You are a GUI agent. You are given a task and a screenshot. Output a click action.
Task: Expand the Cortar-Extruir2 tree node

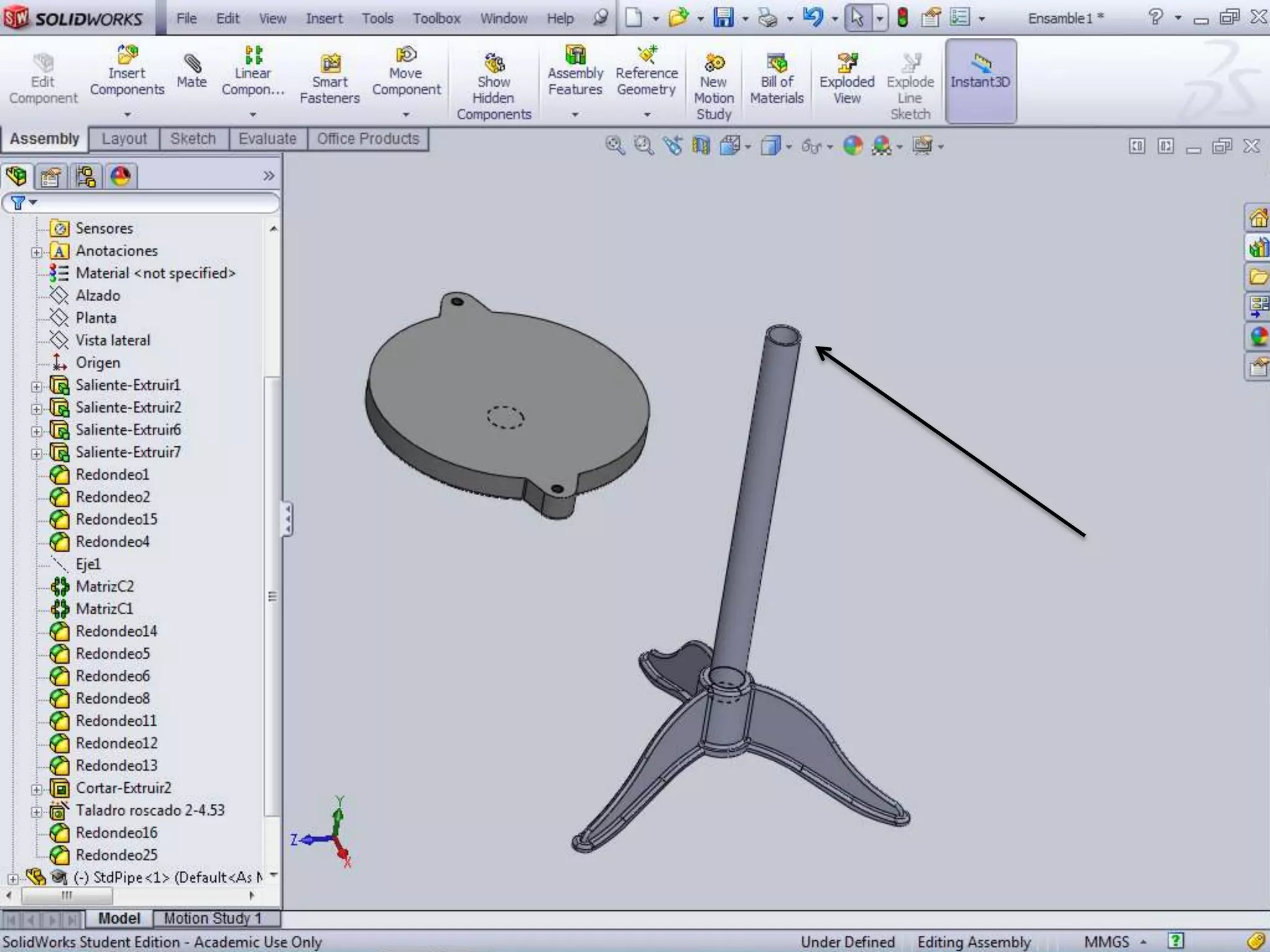(37, 790)
